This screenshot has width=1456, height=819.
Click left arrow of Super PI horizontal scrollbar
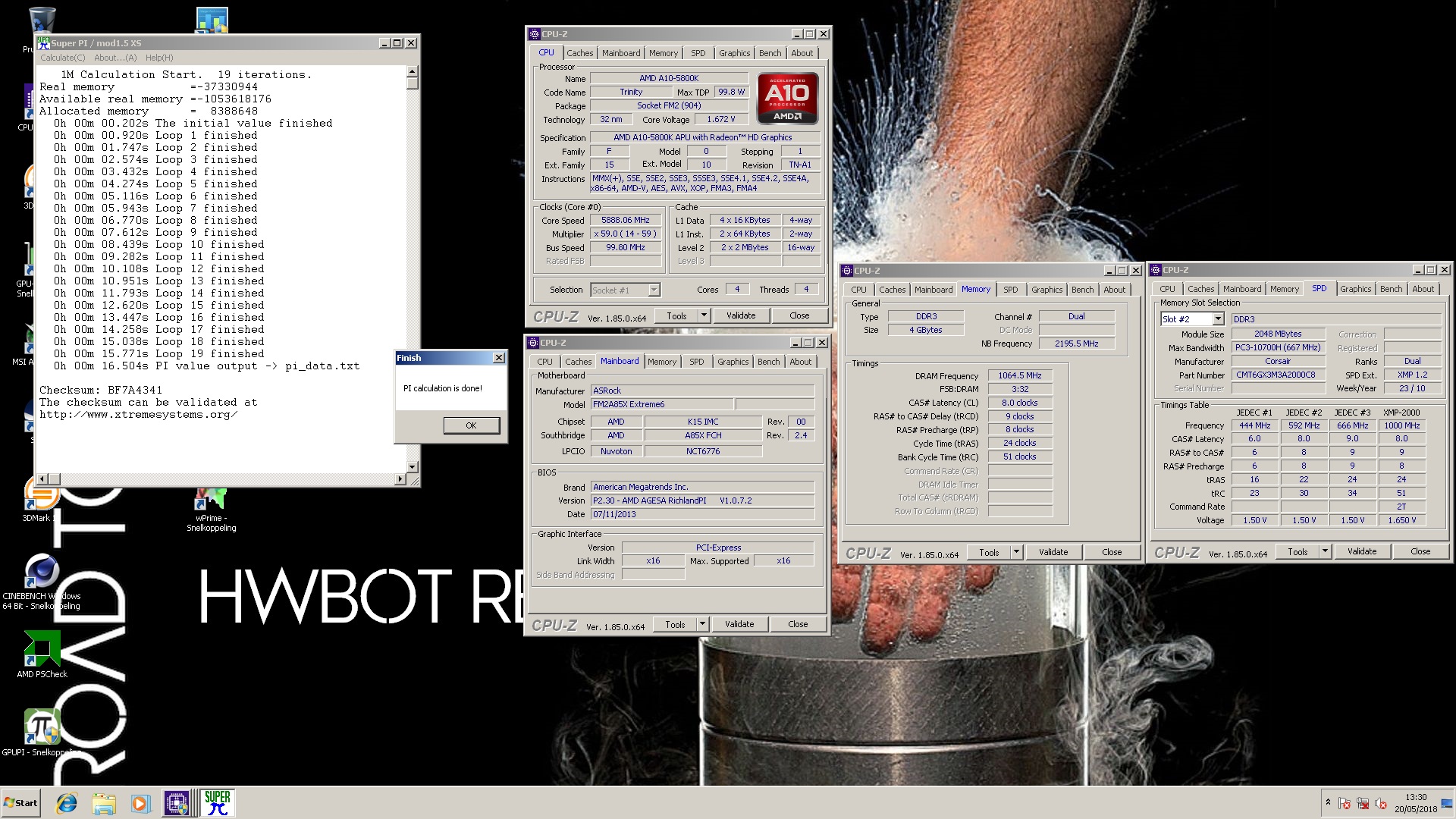[x=42, y=479]
